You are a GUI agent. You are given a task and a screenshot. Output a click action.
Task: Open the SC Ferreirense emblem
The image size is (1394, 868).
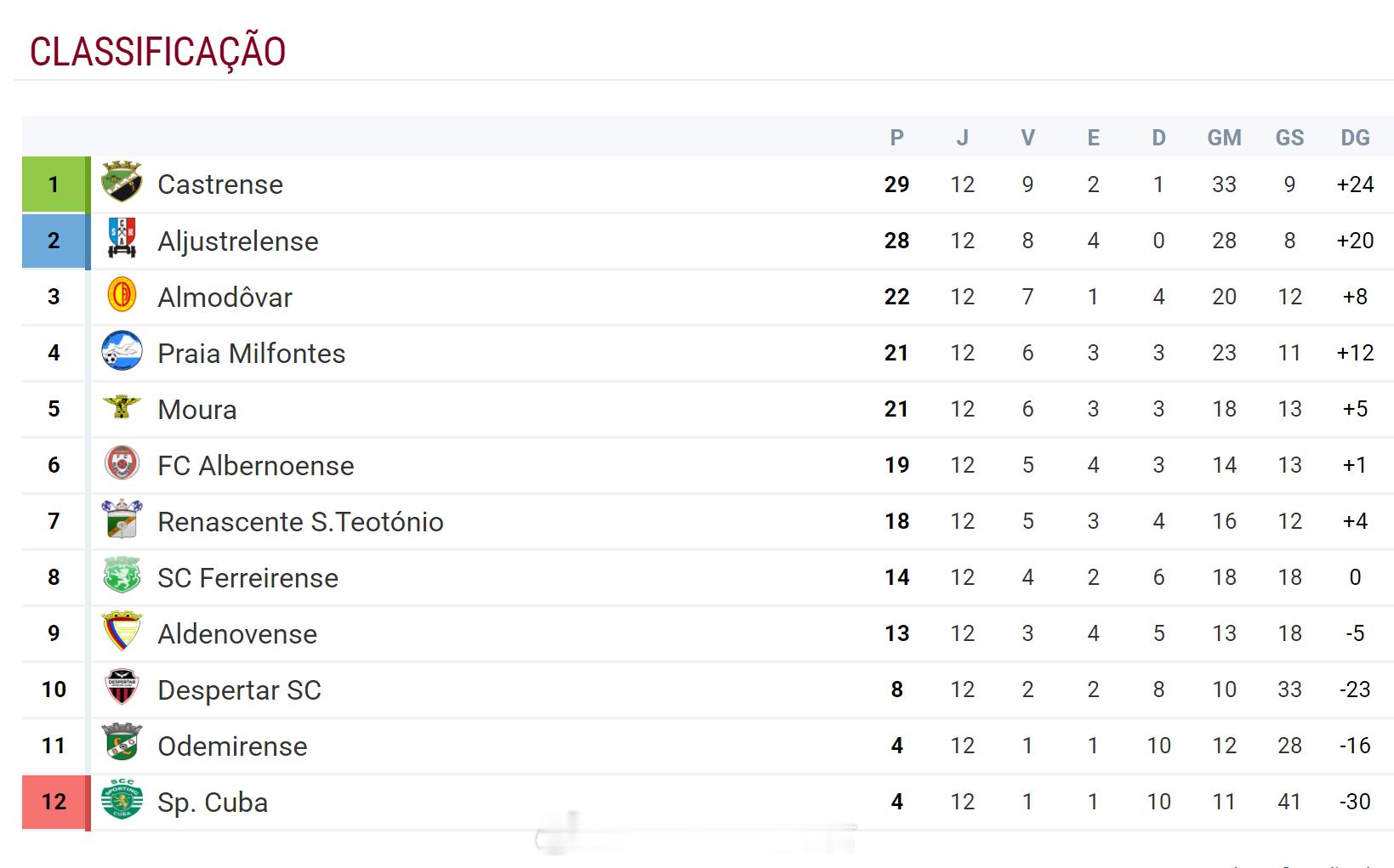pyautogui.click(x=122, y=576)
